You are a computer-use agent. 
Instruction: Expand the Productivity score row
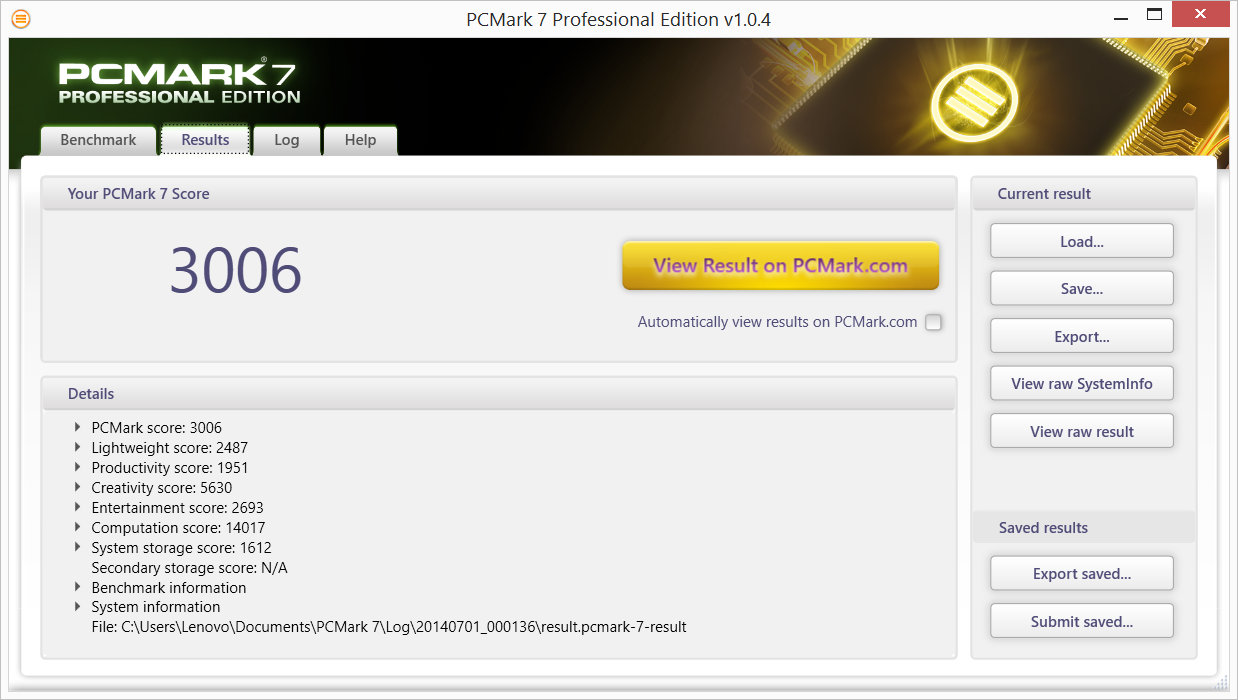tap(78, 467)
